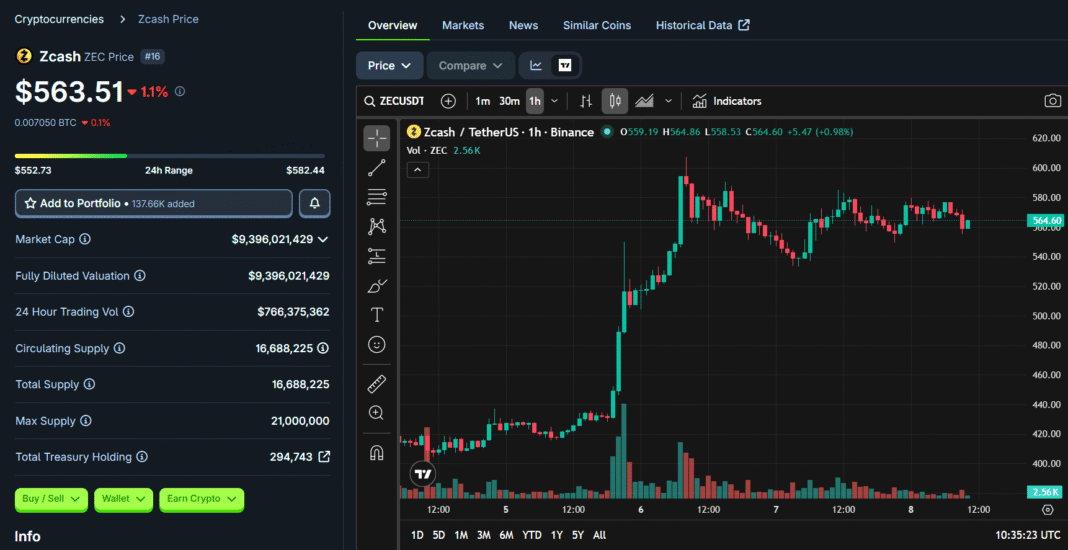
Task: Select the ruler measure tool
Action: (377, 384)
